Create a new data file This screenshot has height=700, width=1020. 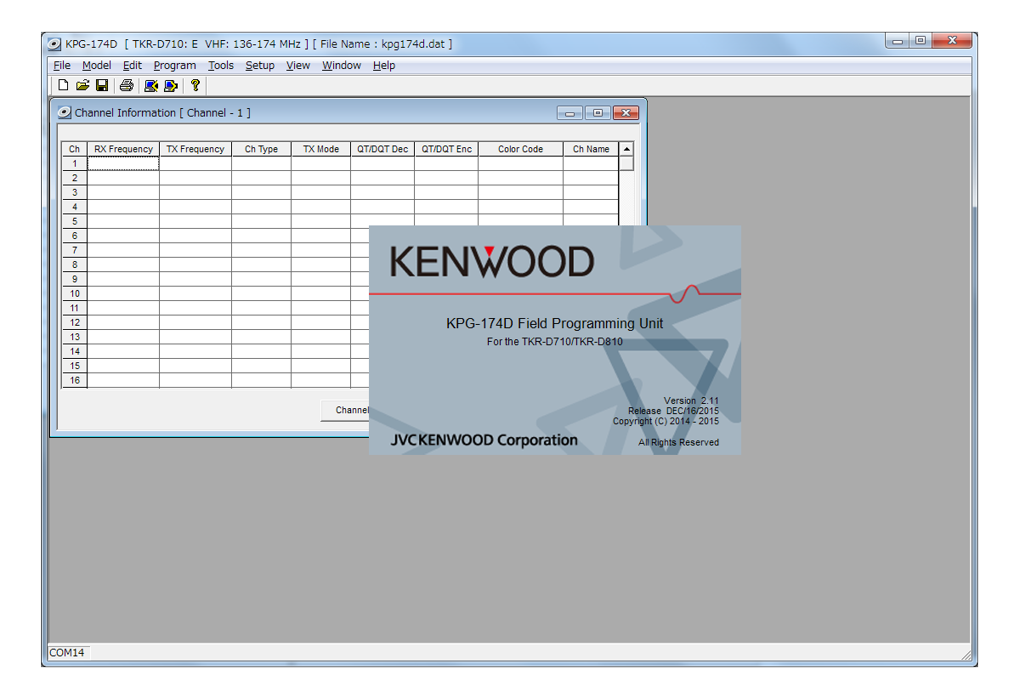(62, 85)
